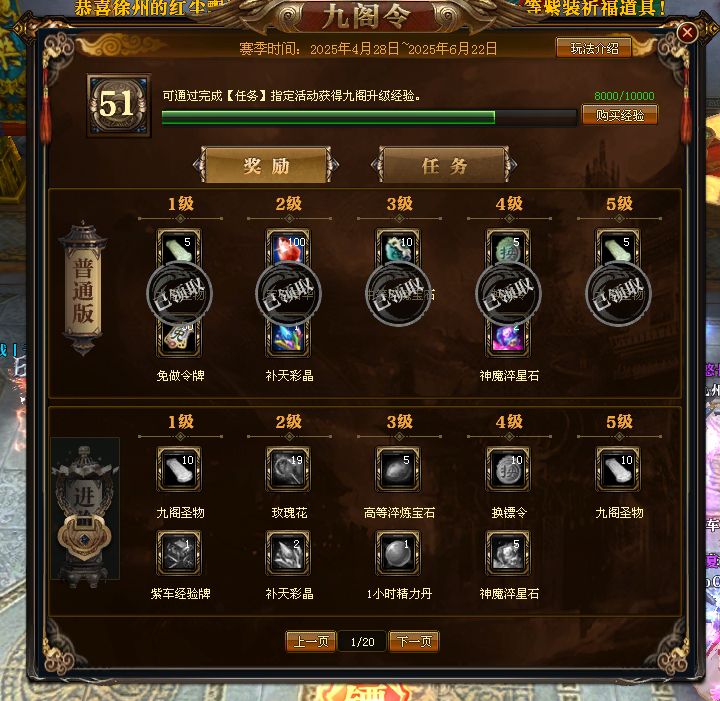This screenshot has width=720, height=701.
Task: Go back with 上一页 button
Action: pos(311,641)
